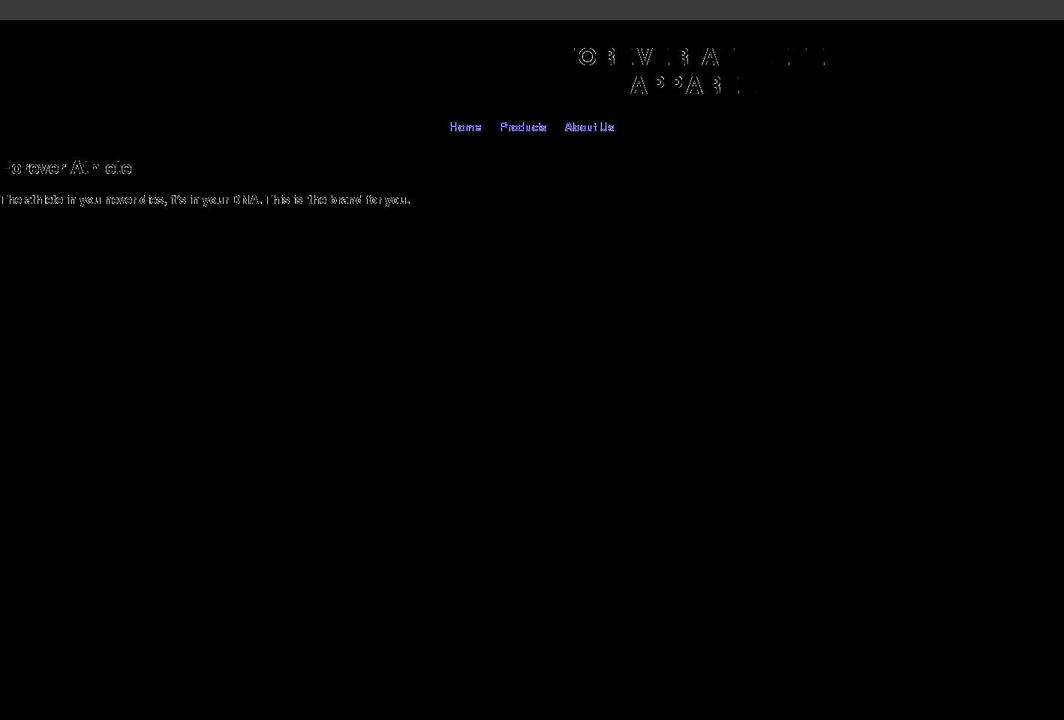Screen dimensions: 1064x720
Task: Select Products from the navigation bar
Action: coord(523,127)
